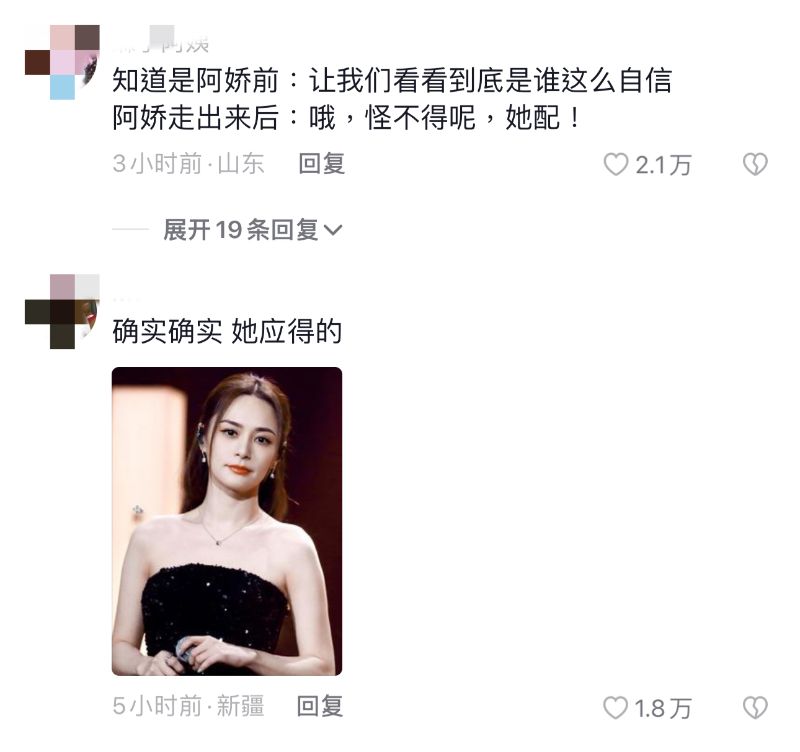Like the second comment with the heart icon
Image resolution: width=800 pixels, height=752 pixels.
(x=615, y=708)
